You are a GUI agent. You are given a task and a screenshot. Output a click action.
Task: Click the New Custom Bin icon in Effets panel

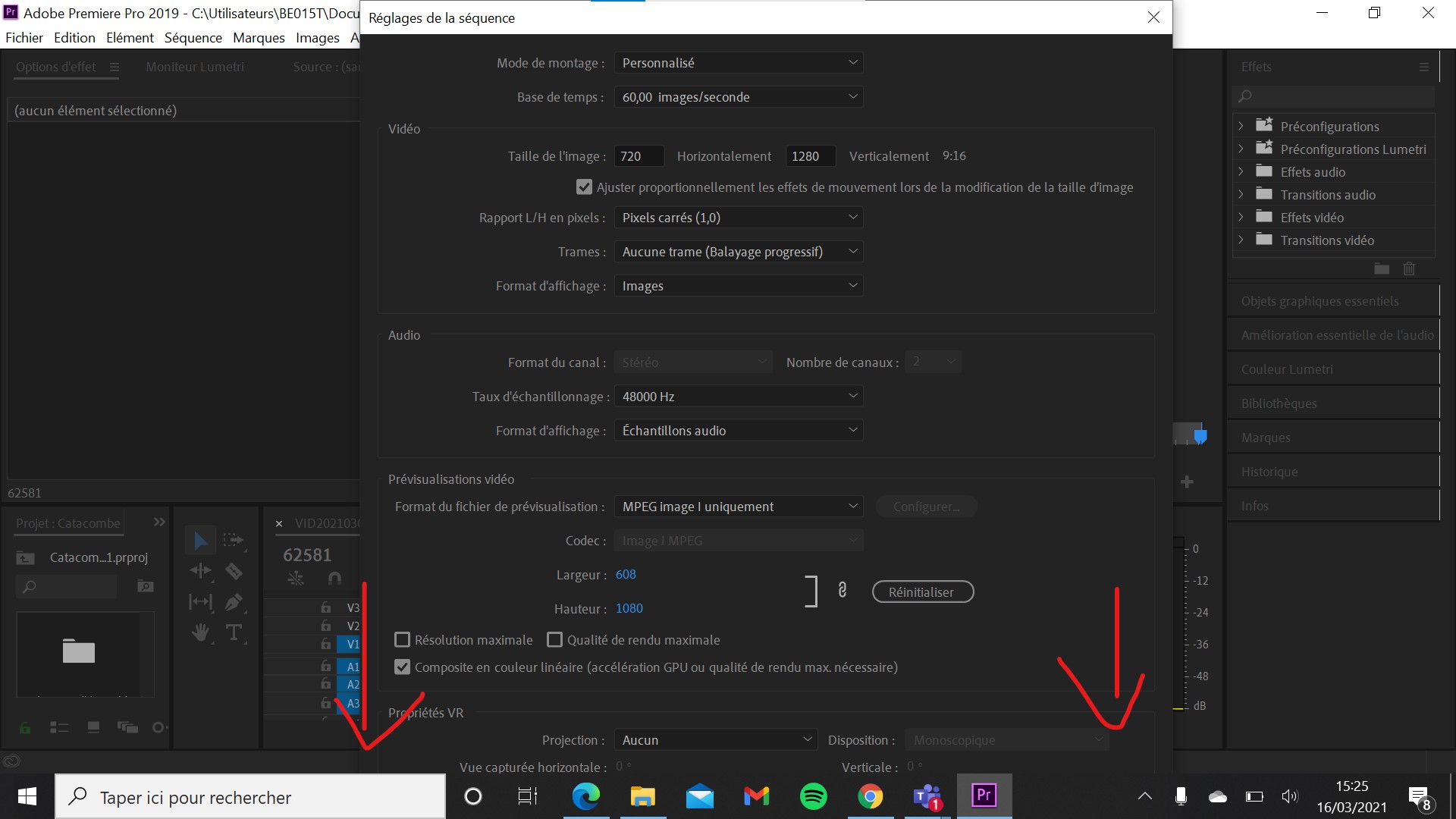1382,269
